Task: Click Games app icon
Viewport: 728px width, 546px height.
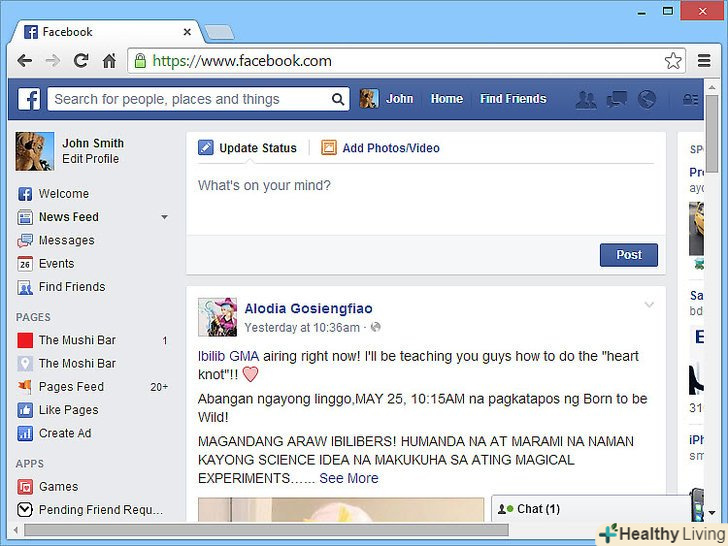Action: [x=25, y=487]
